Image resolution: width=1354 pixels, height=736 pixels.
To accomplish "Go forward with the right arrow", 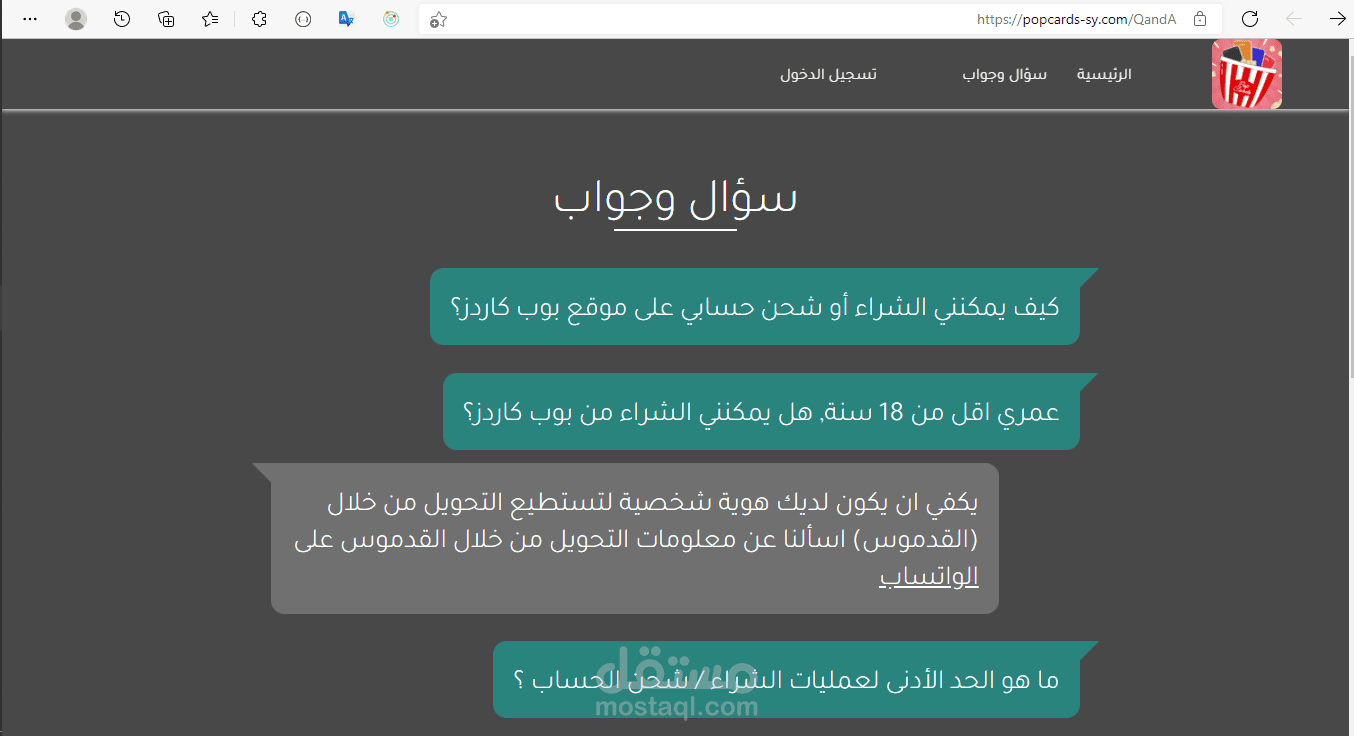I will (1337, 19).
